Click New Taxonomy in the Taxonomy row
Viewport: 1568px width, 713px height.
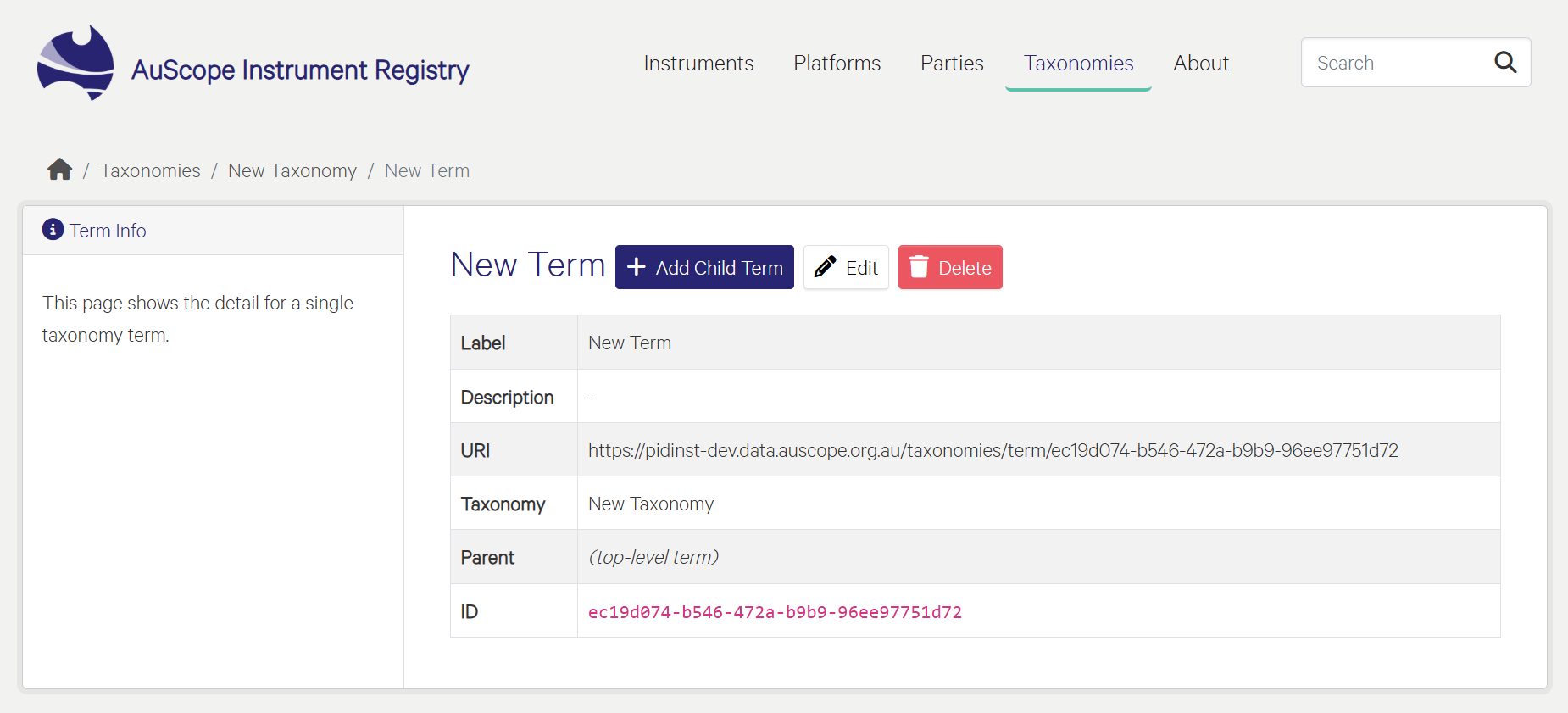(651, 504)
